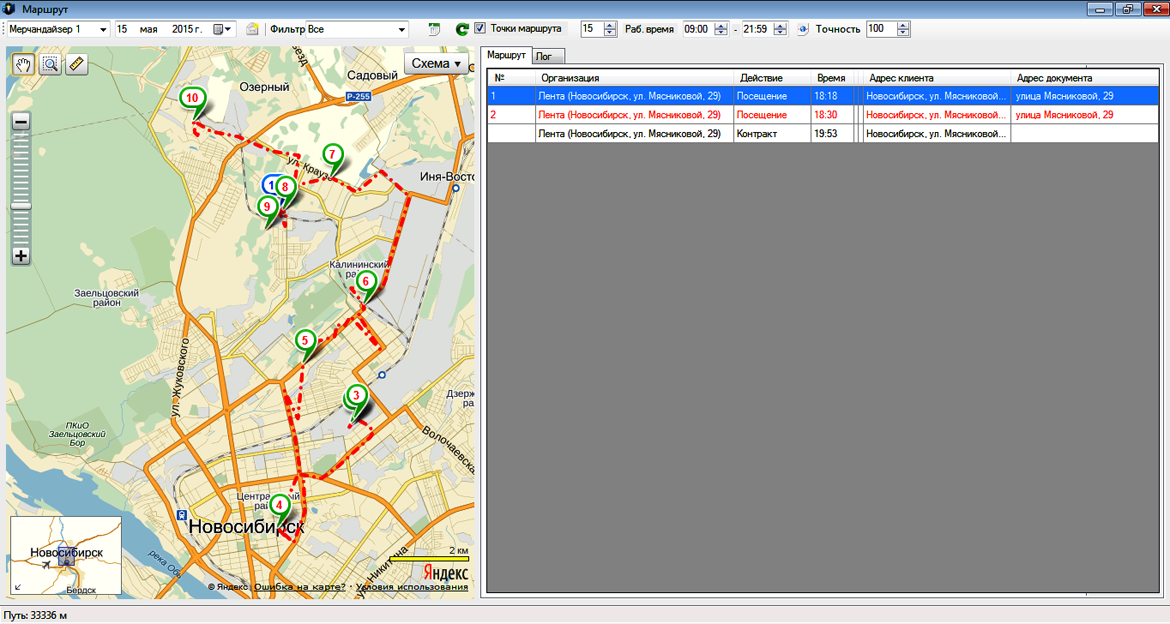Expand the Фильтр Все dropdown

(x=402, y=30)
